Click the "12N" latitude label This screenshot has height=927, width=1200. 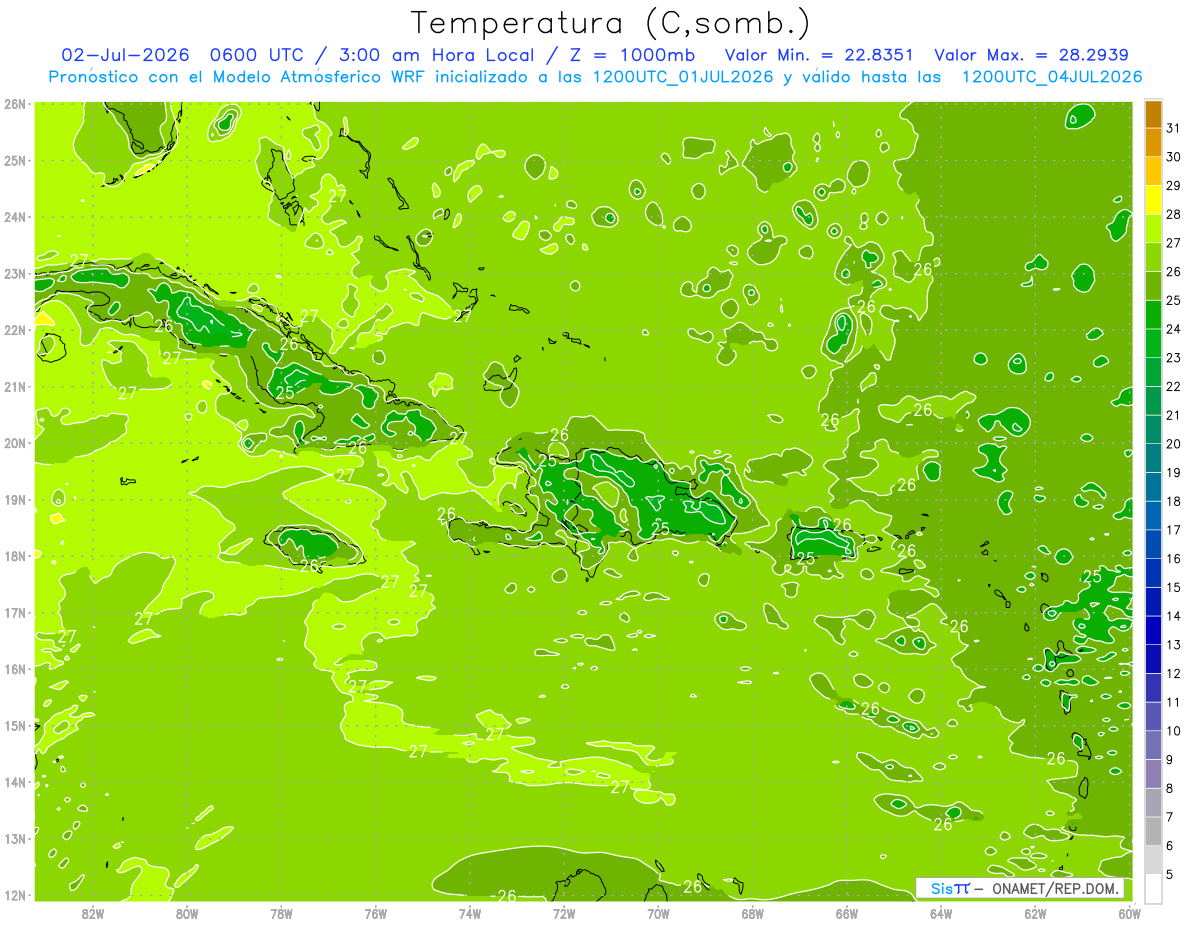pos(15,895)
